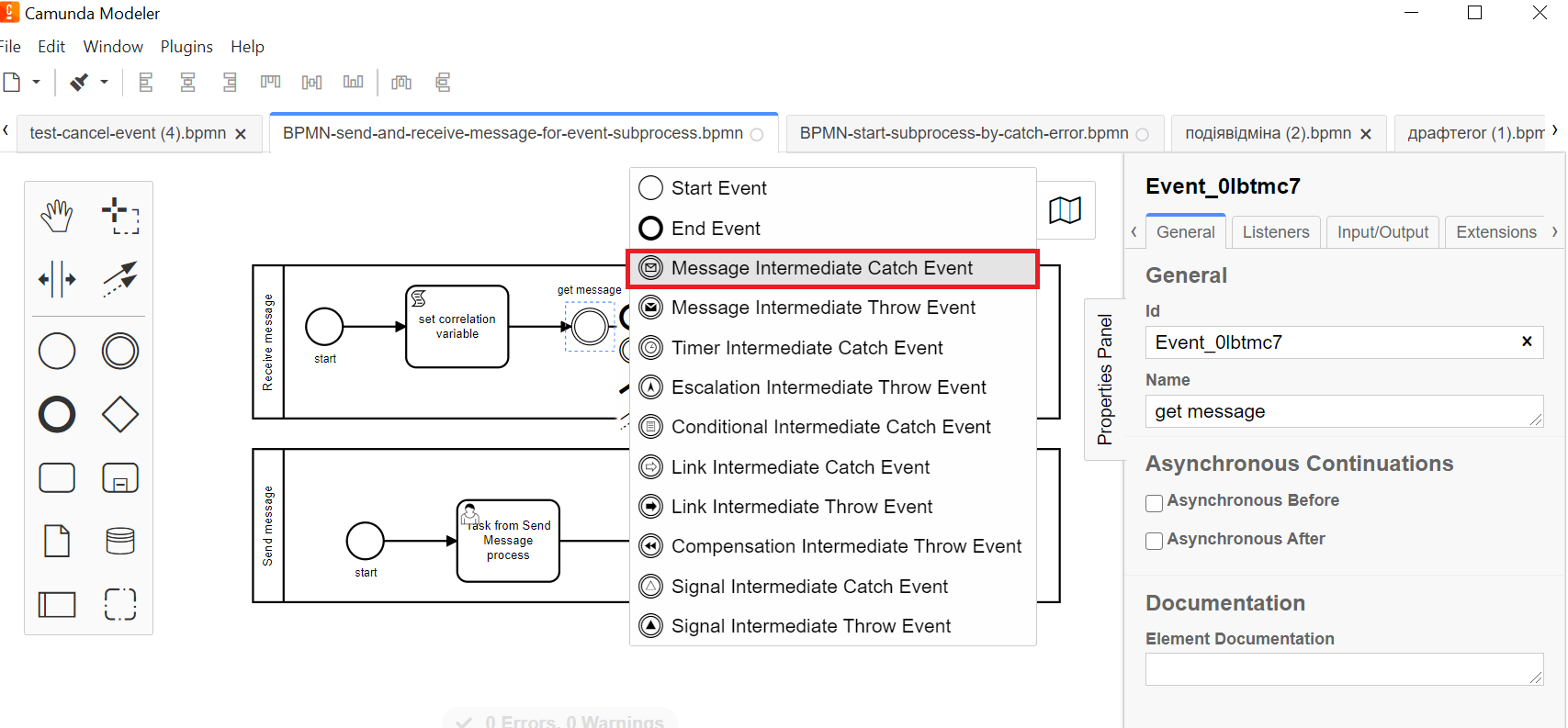Activate the lasso selection tool
The image size is (1568, 728).
(x=120, y=216)
